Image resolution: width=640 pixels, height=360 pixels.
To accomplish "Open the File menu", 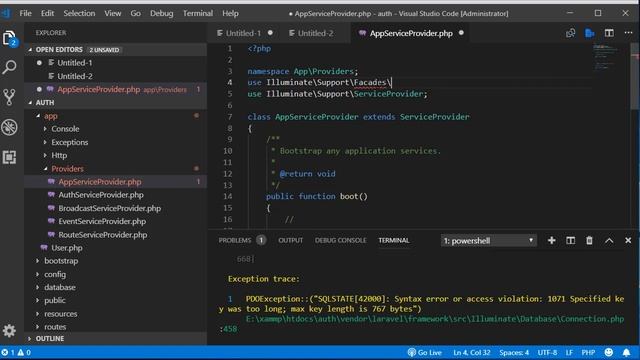I will tap(25, 13).
